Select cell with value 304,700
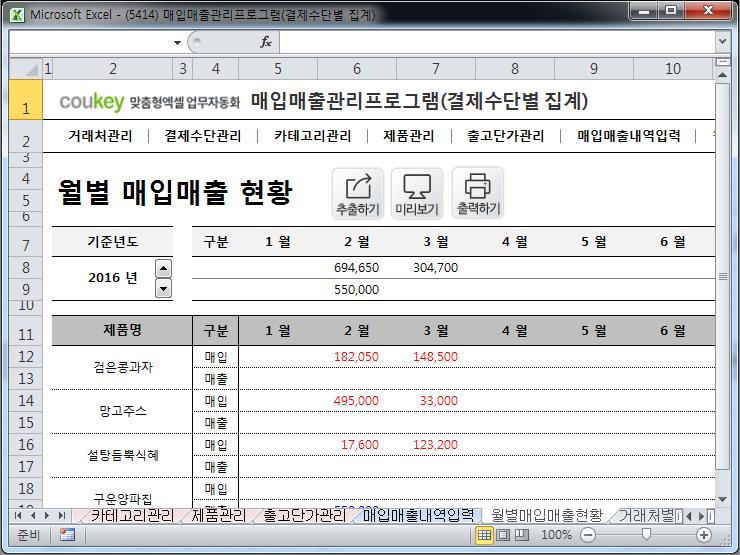This screenshot has height=555, width=740. [x=436, y=268]
